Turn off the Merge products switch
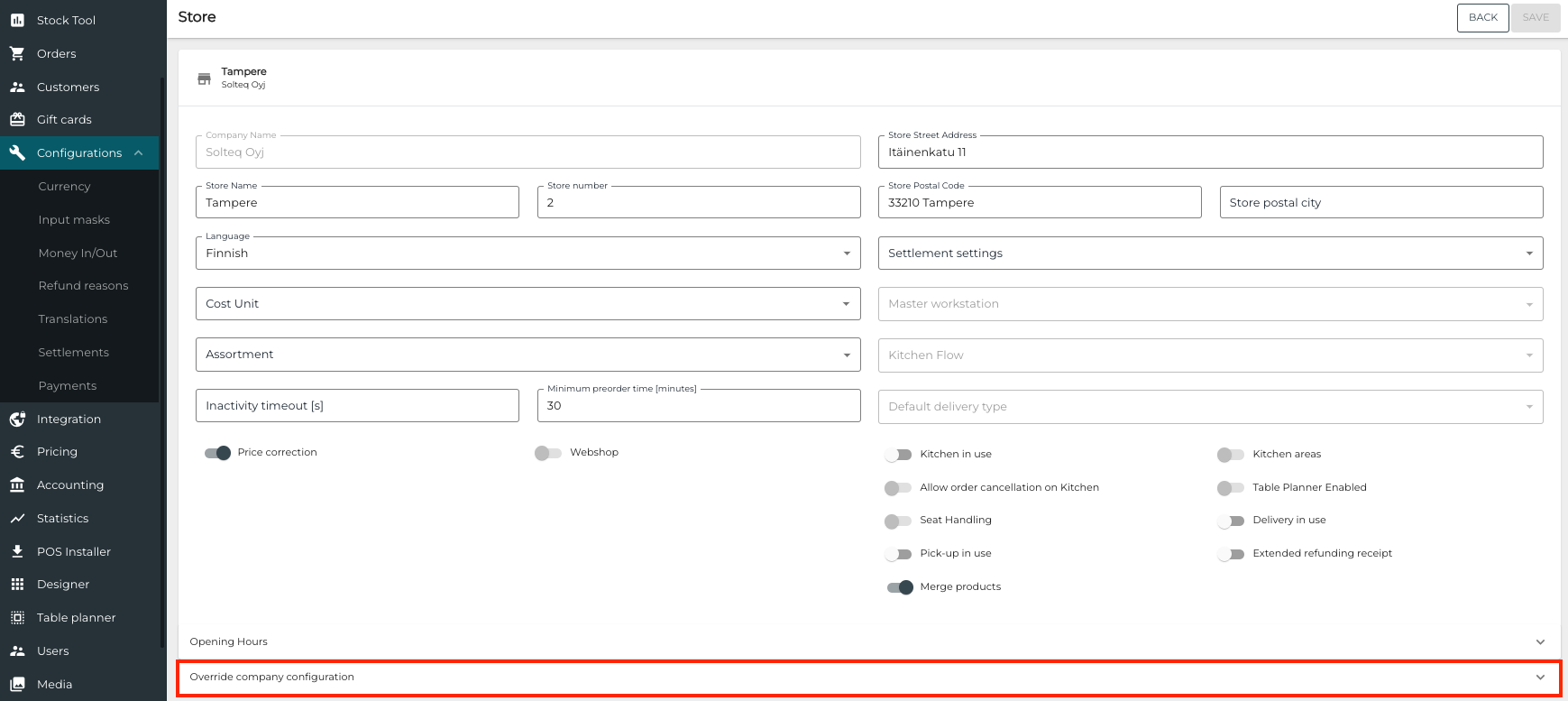1568x701 pixels. point(900,587)
